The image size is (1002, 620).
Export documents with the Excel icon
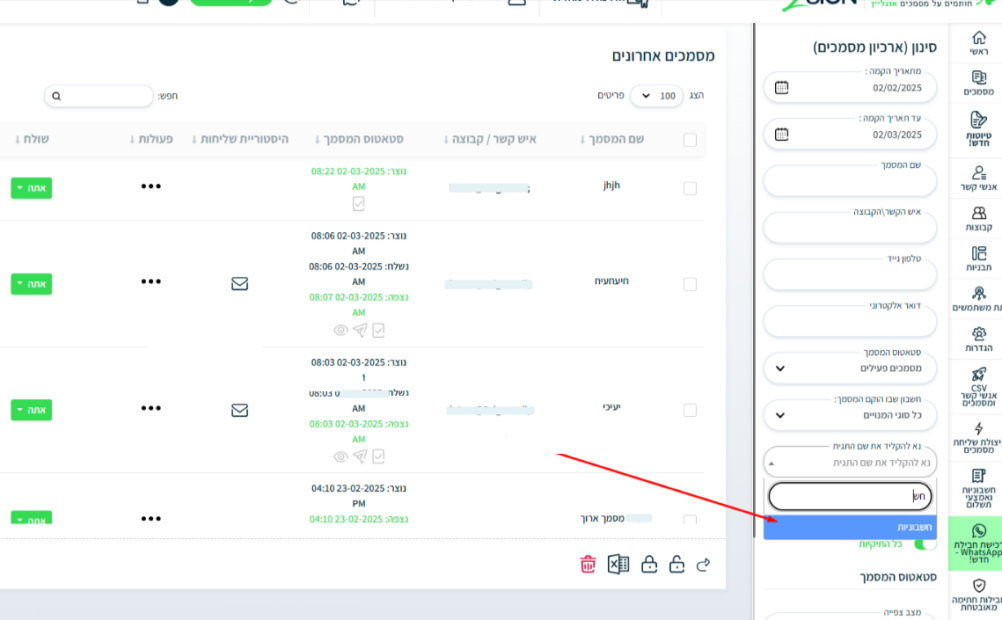(x=618, y=565)
